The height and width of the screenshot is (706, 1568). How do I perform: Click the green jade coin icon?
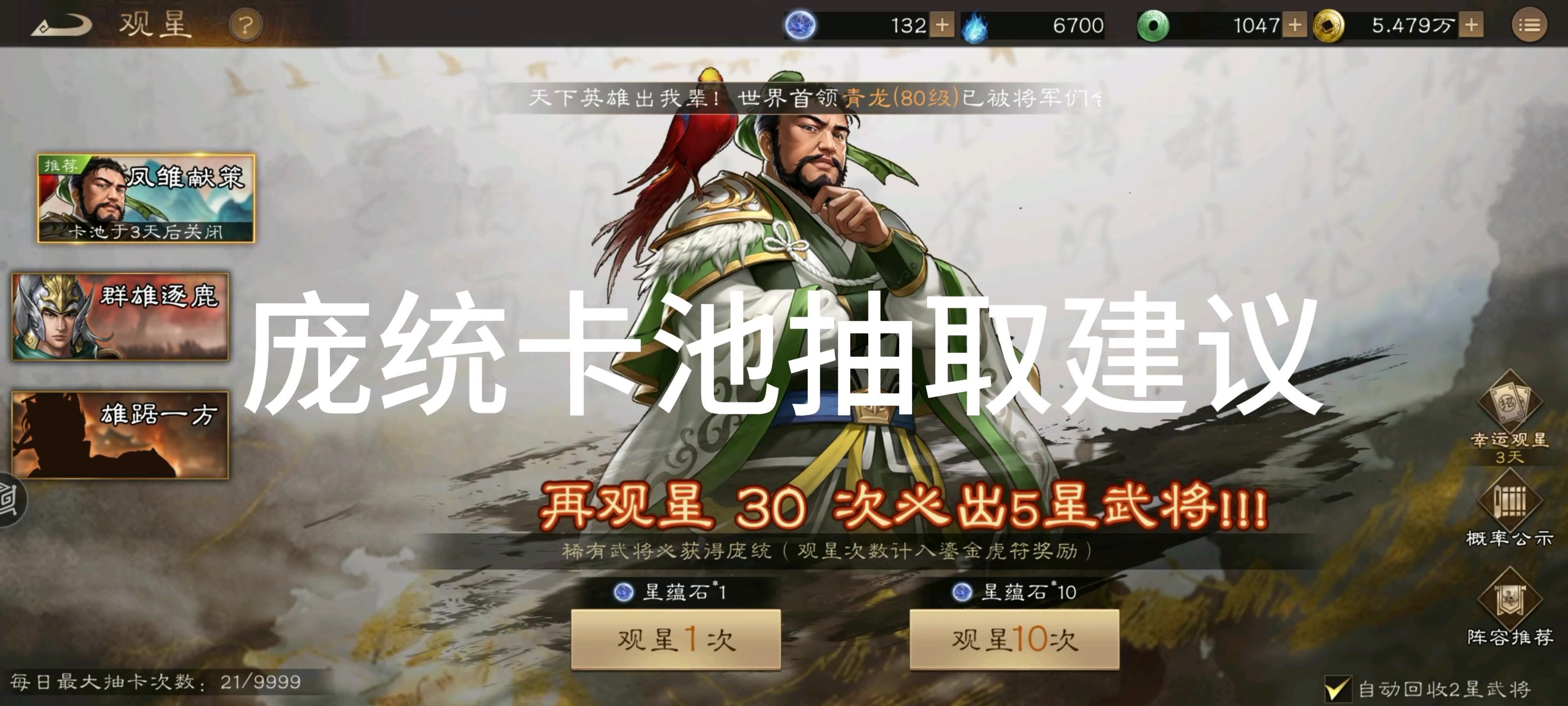(1153, 26)
